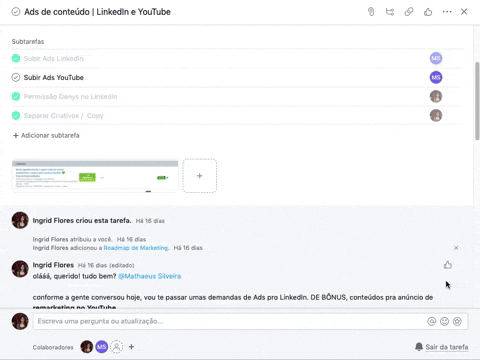
Task: Like Ingrid Flores's comment with thumbs-up
Action: 448,265
